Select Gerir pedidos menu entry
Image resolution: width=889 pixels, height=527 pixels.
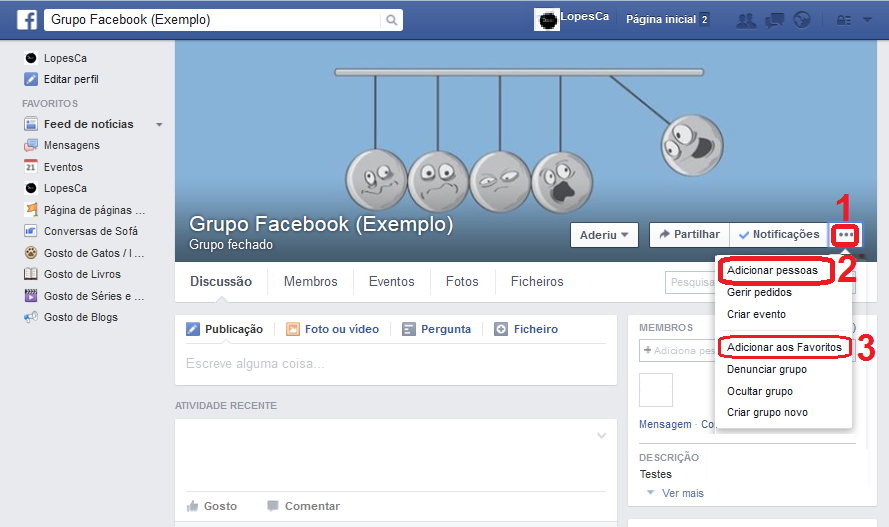[x=759, y=292]
